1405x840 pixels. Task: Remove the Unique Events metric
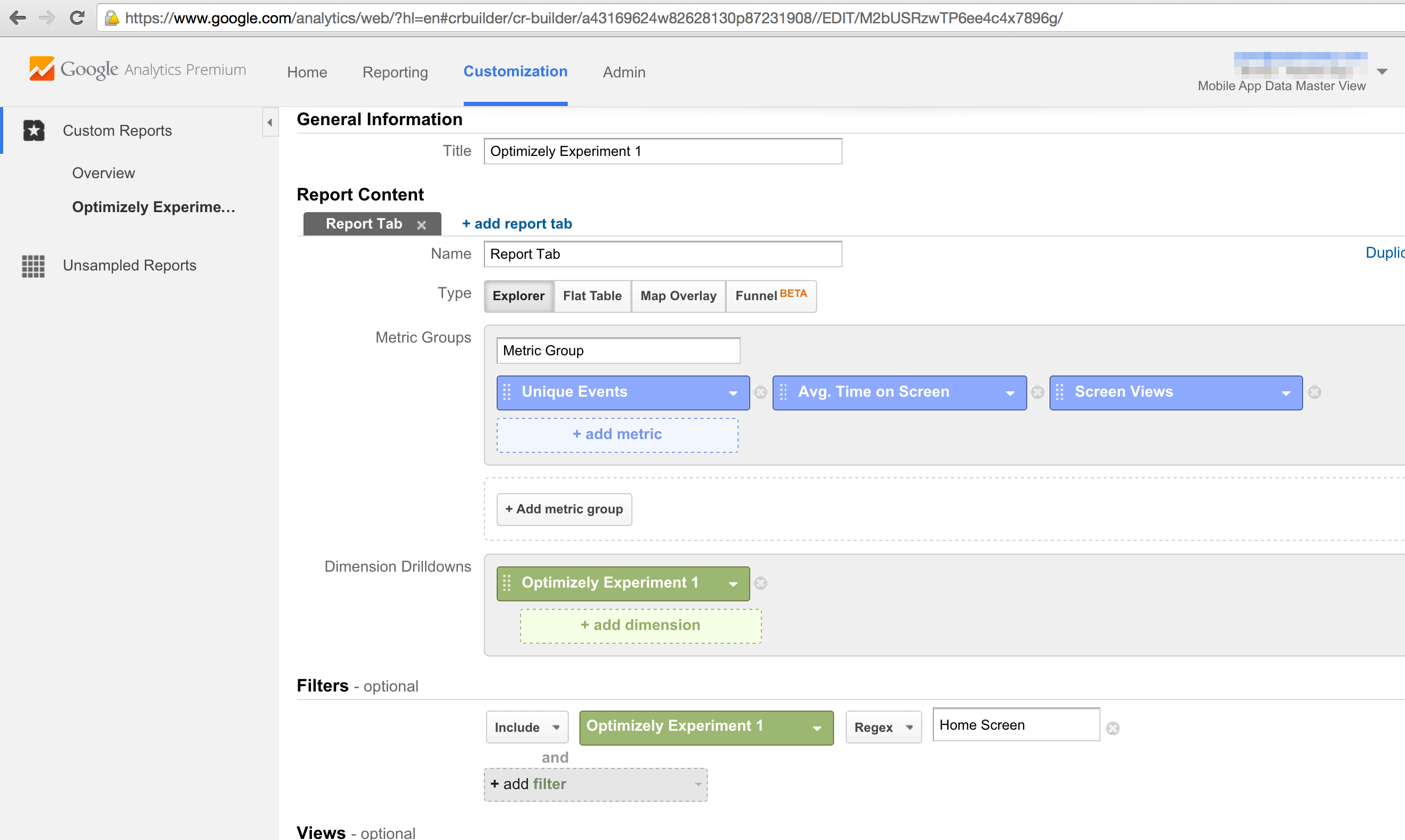click(x=760, y=392)
